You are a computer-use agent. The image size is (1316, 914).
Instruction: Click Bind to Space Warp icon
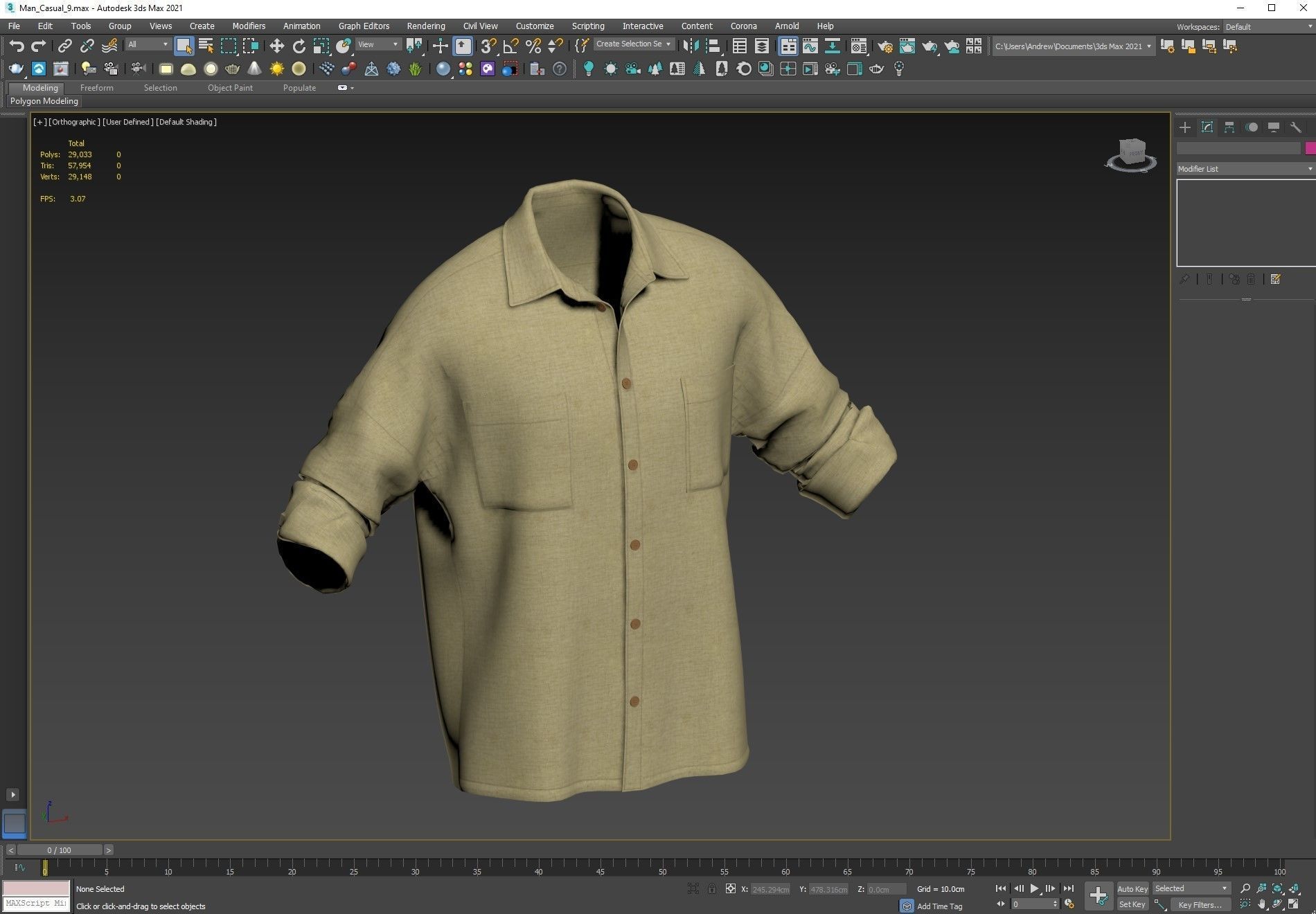(x=109, y=46)
